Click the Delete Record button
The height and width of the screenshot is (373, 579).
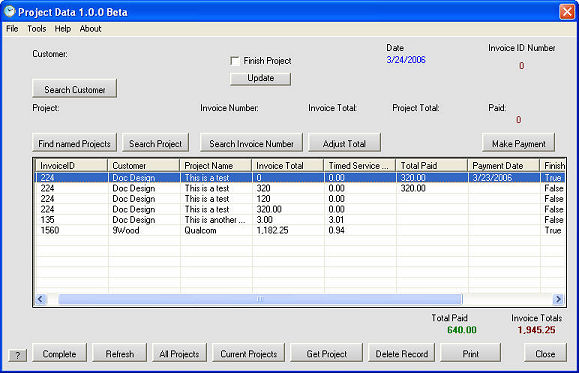point(401,353)
